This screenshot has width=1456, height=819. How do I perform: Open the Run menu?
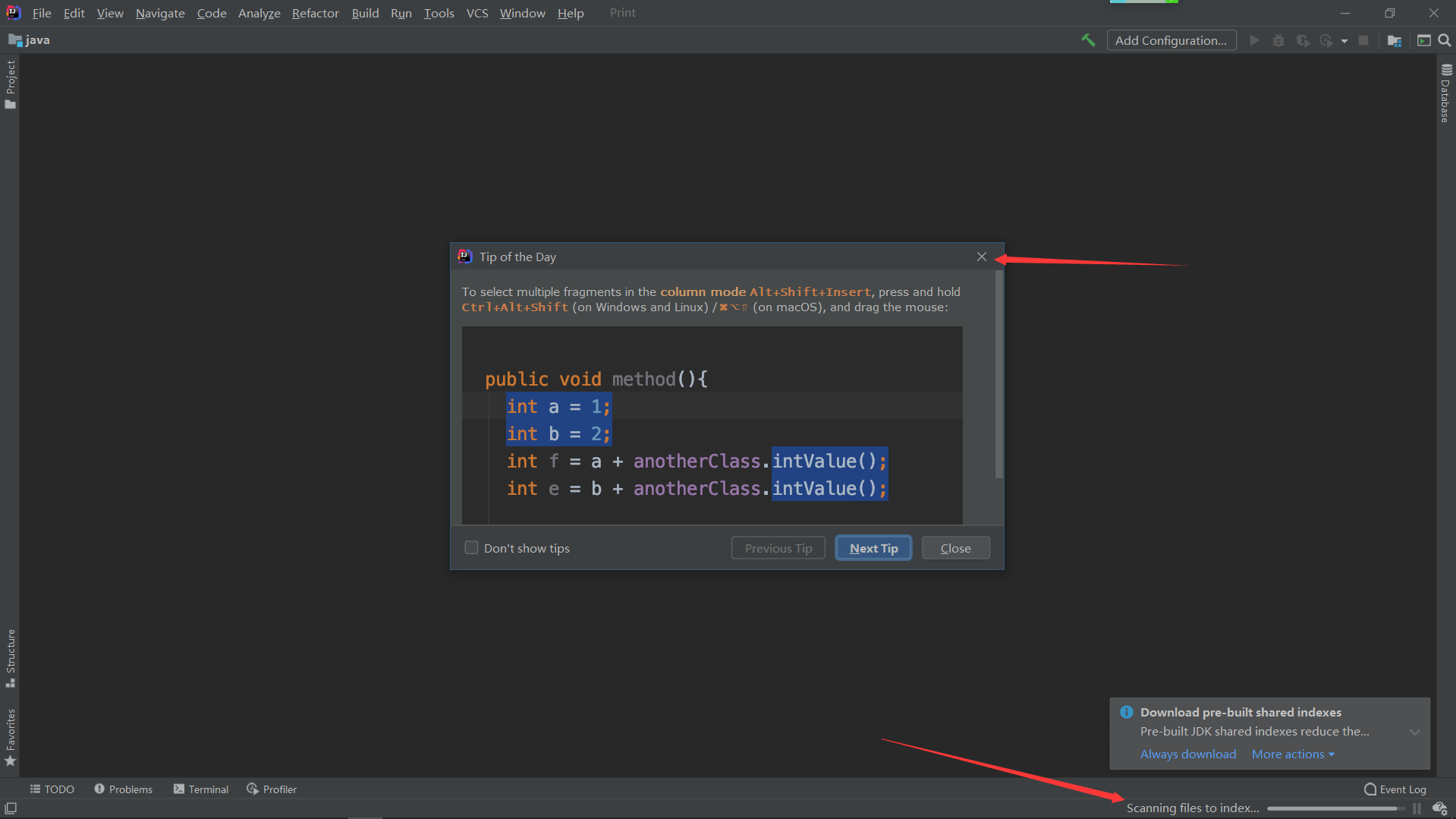click(x=401, y=13)
